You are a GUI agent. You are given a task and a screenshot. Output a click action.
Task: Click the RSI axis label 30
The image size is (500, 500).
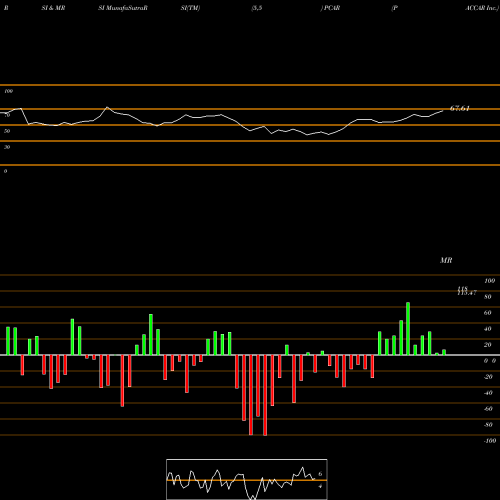[7, 147]
